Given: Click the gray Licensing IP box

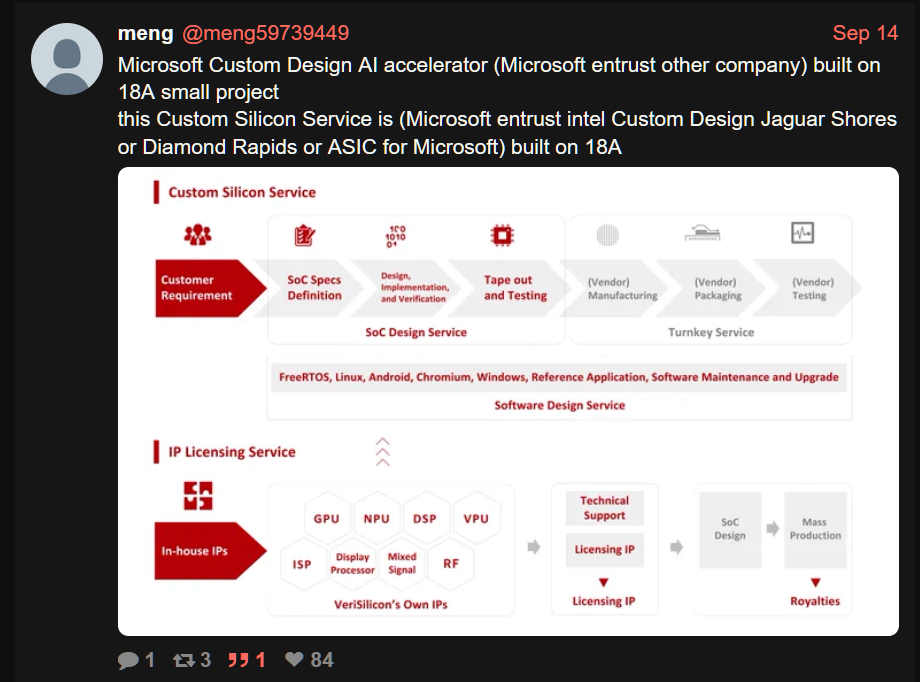Looking at the screenshot, I should [604, 549].
